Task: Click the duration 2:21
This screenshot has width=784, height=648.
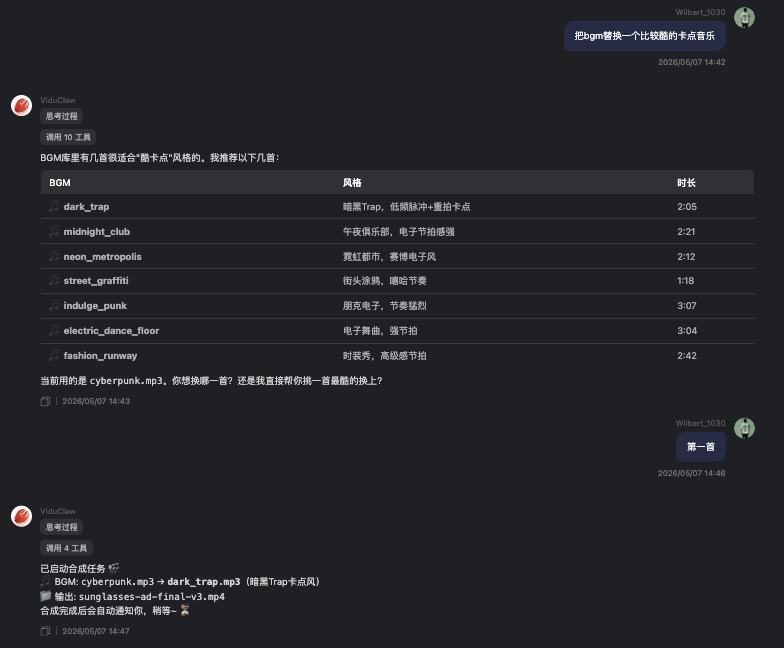Action: pyautogui.click(x=686, y=232)
